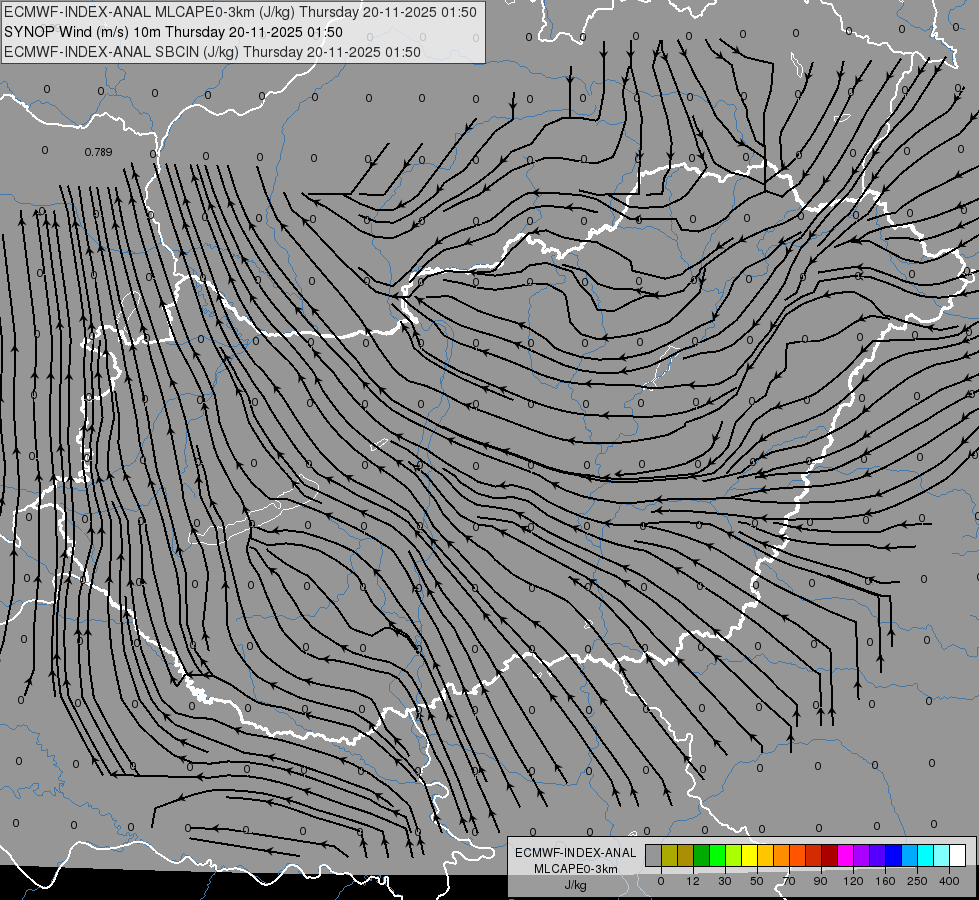Select the 'ECMWF-INDEX-ANAL SBCIN (J/kg)' title line
Viewport: 979px width, 900px height.
[x=212, y=52]
